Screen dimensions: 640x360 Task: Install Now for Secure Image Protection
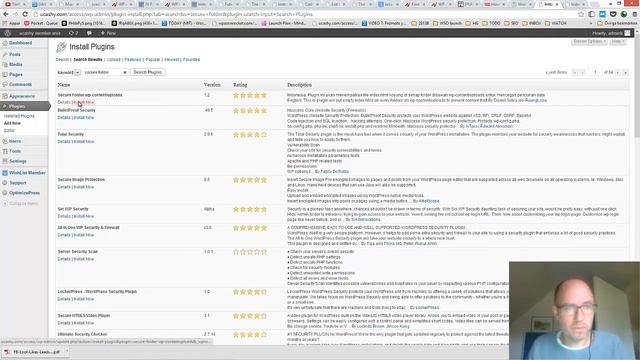(84, 187)
